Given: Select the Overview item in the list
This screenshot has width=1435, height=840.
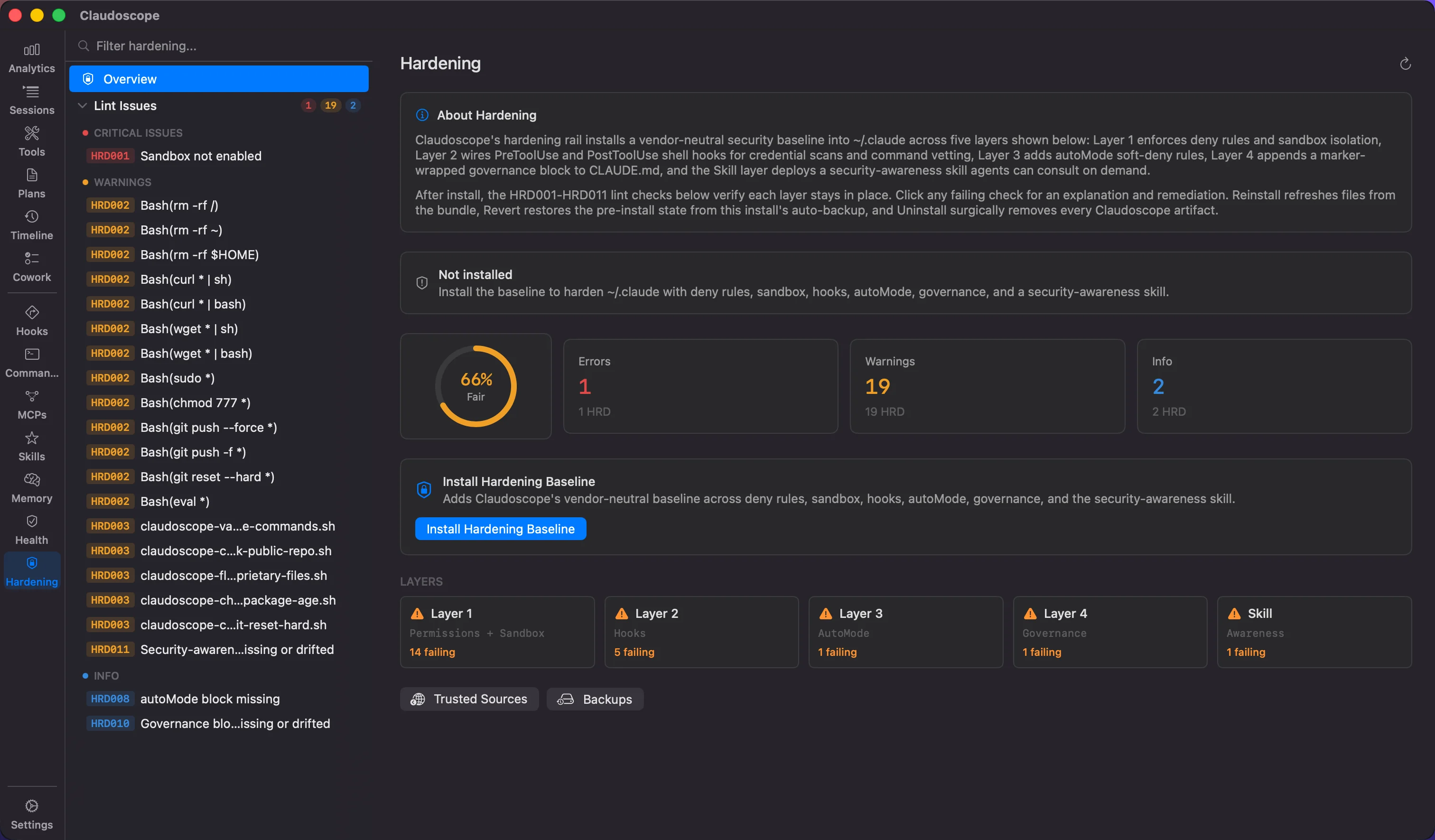Looking at the screenshot, I should pos(219,79).
